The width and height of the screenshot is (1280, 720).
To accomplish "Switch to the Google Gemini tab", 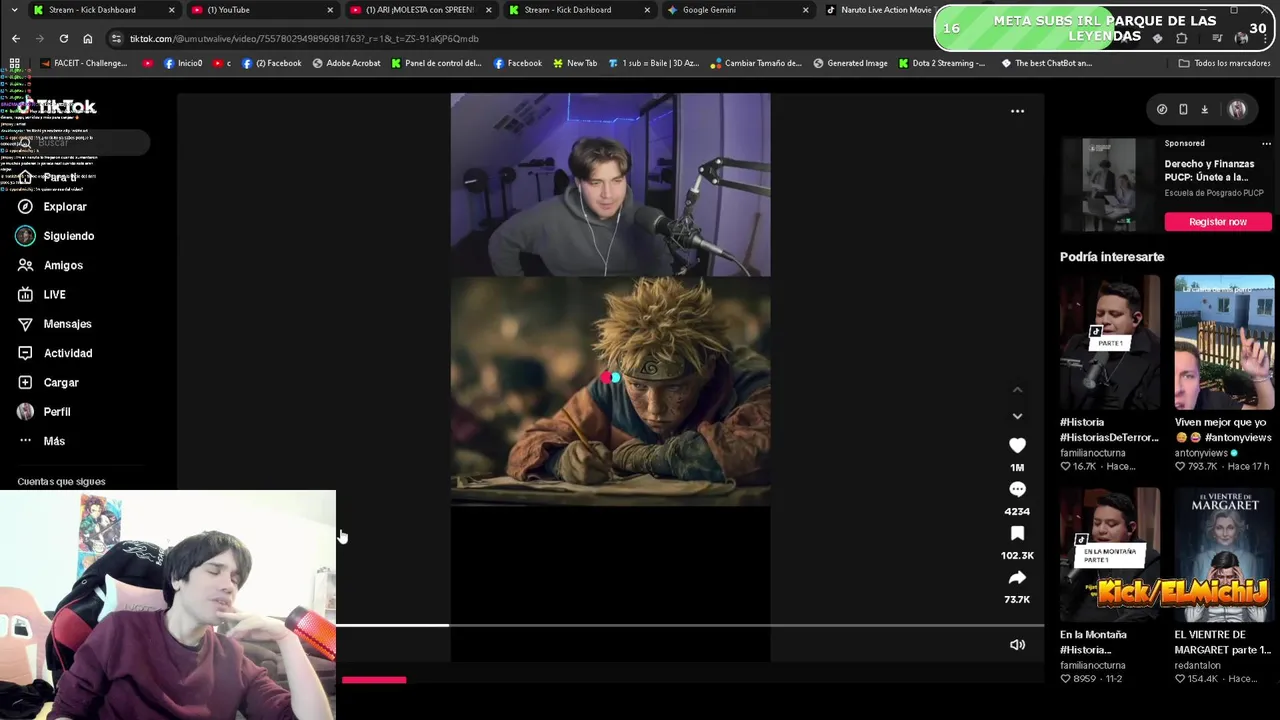I will (737, 10).
